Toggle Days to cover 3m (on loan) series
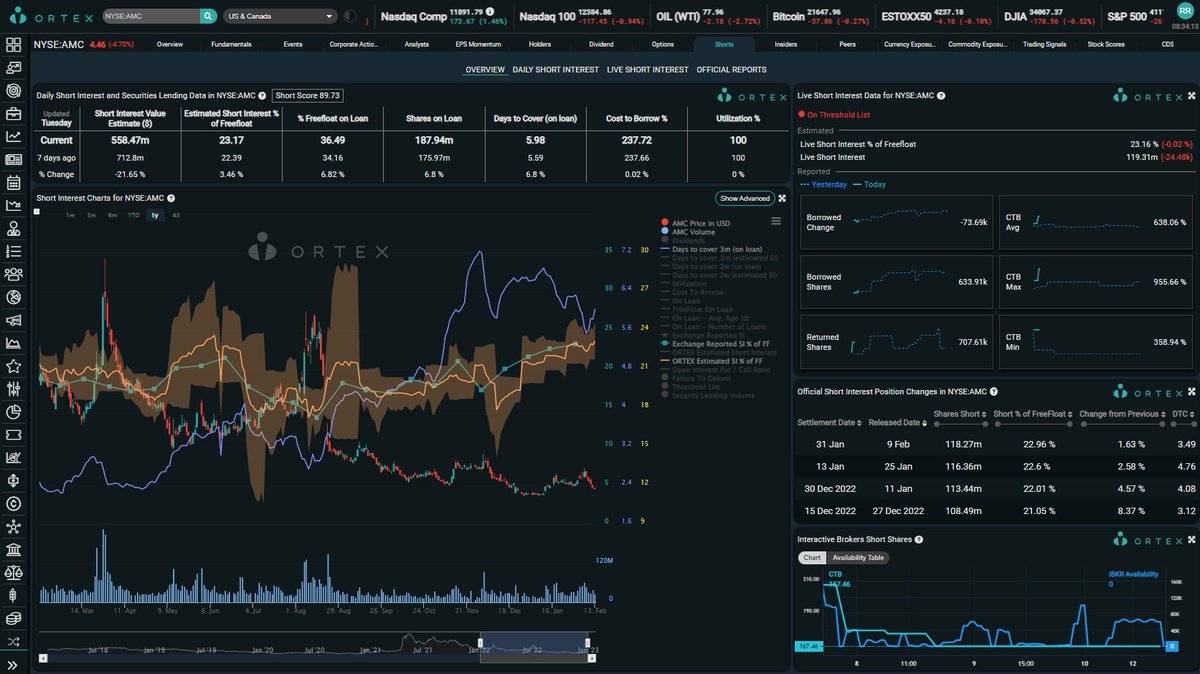Screen dimensions: 1200x674 point(710,249)
